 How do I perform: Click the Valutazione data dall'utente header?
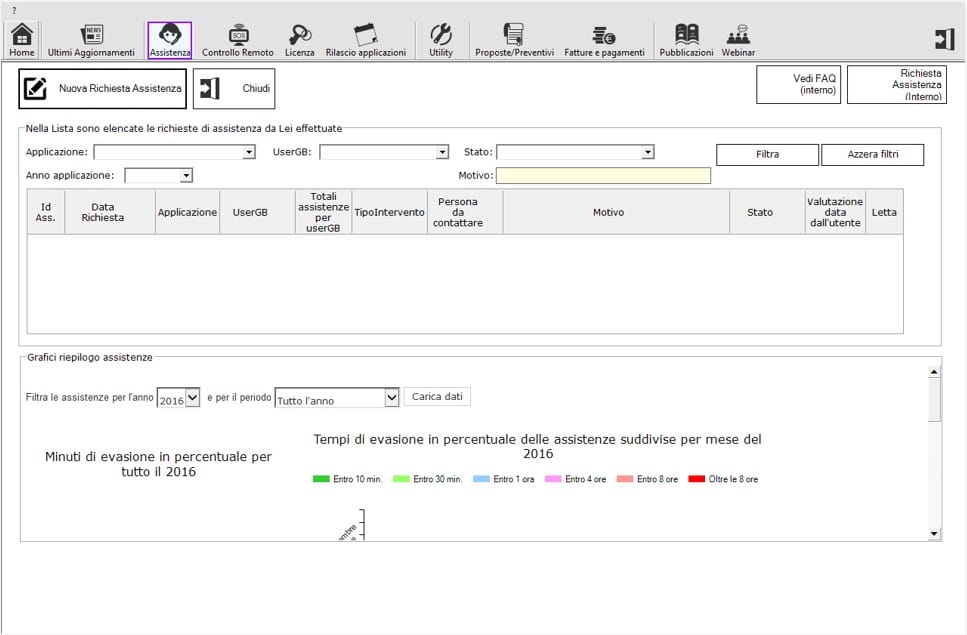click(835, 212)
